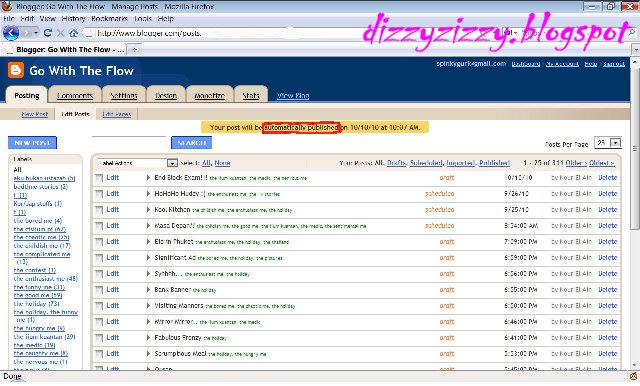Open a new browser tab with plus button
The image size is (640, 386).
click(134, 50)
